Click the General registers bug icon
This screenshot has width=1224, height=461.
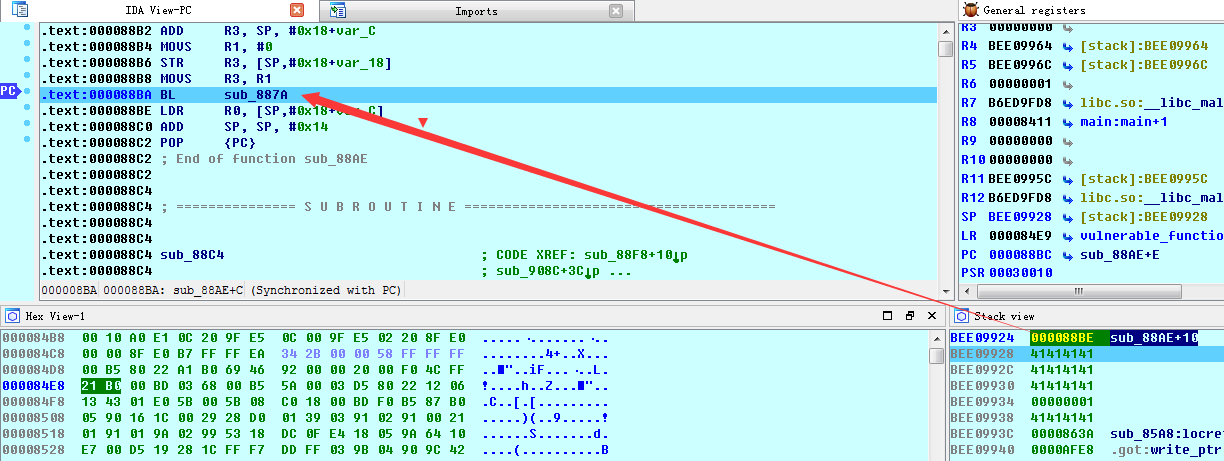pyautogui.click(x=969, y=10)
